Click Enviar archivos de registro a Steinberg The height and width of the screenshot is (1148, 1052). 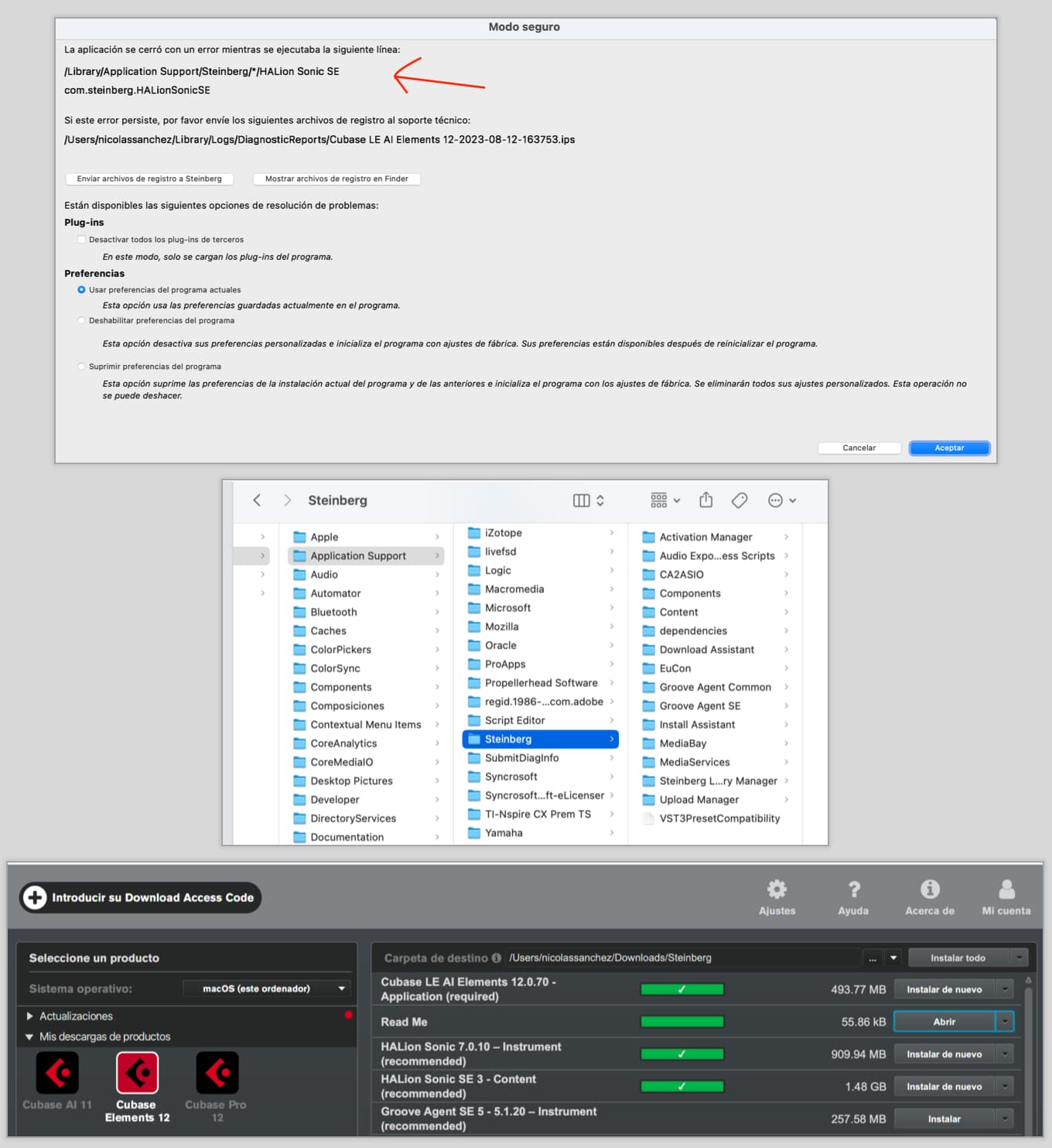tap(149, 179)
